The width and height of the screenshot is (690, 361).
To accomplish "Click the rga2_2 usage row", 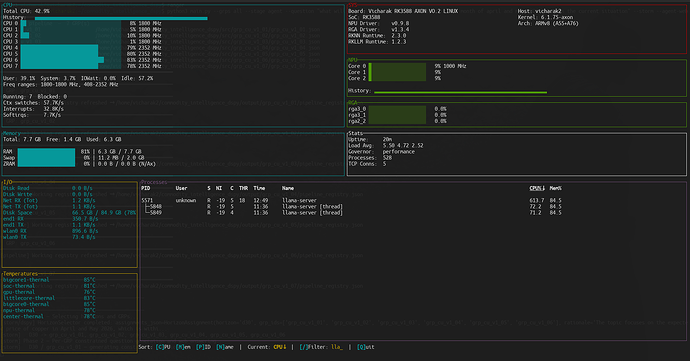I will coord(397,121).
